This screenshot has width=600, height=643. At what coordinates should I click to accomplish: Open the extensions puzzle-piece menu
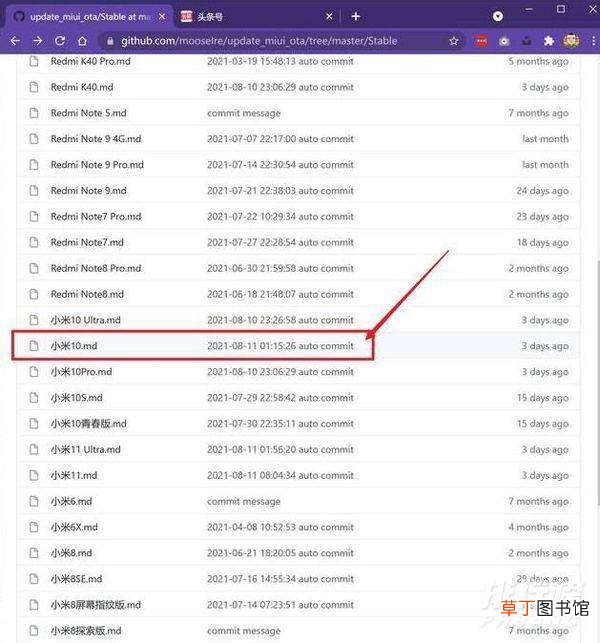coord(549,41)
